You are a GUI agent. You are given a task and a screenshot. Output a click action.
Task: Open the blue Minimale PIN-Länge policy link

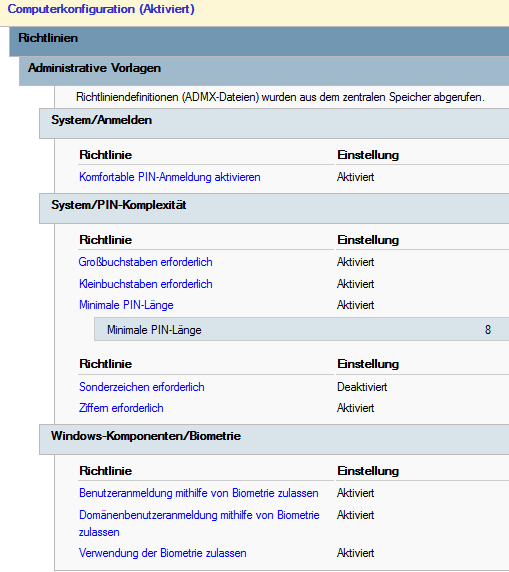point(126,305)
